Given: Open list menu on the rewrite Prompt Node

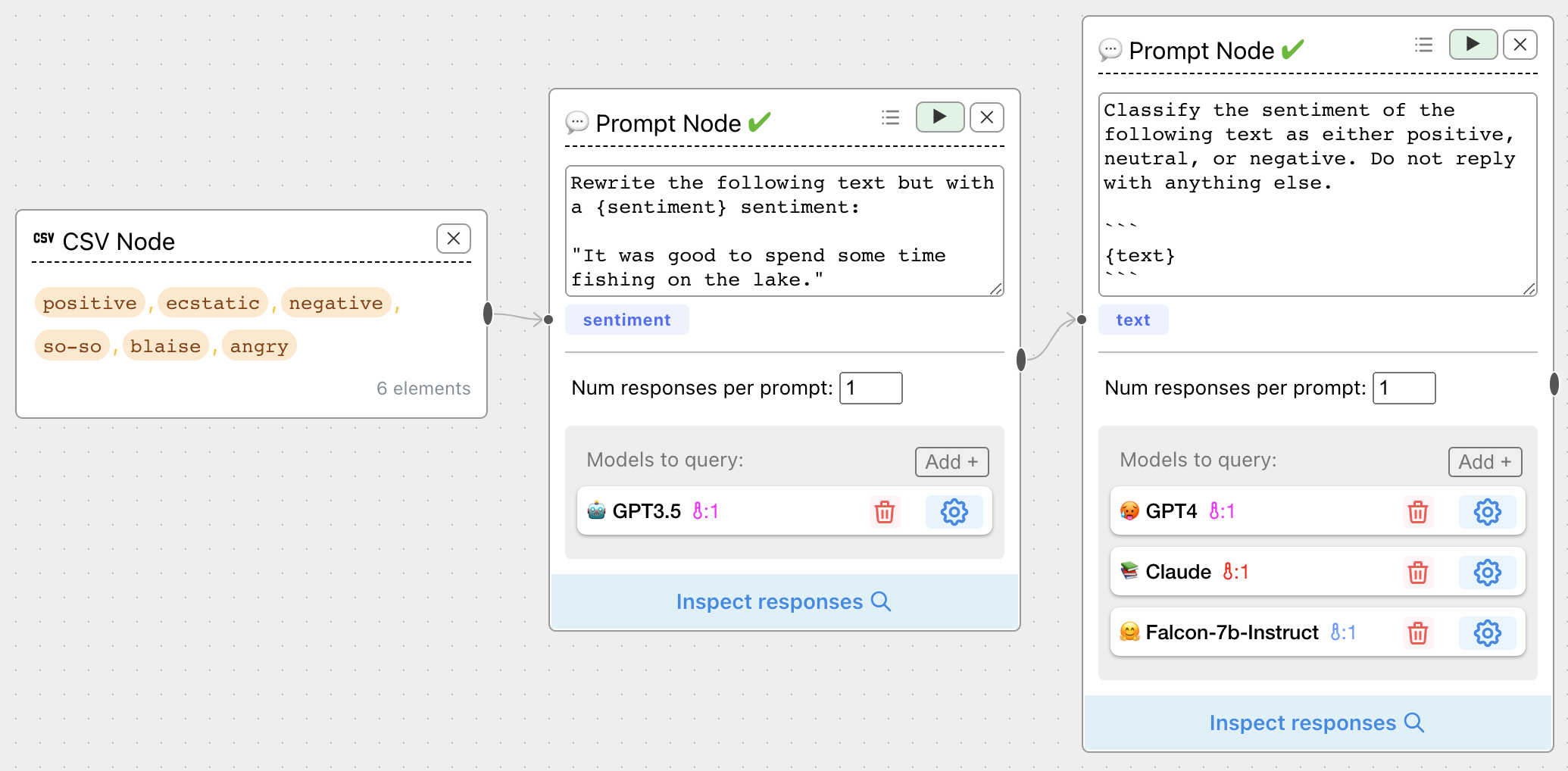Looking at the screenshot, I should [891, 117].
